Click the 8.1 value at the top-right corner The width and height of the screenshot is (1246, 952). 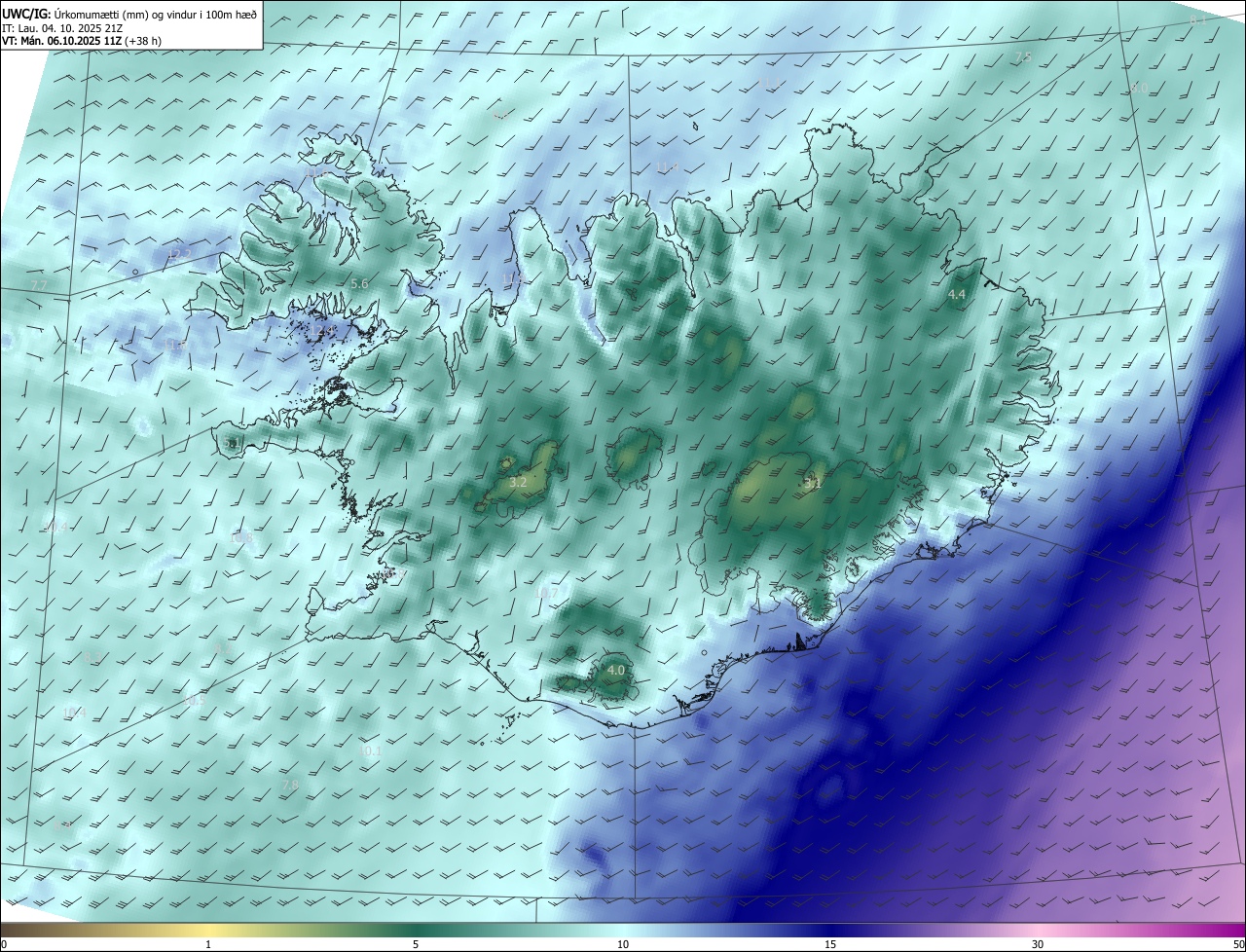(x=1198, y=19)
